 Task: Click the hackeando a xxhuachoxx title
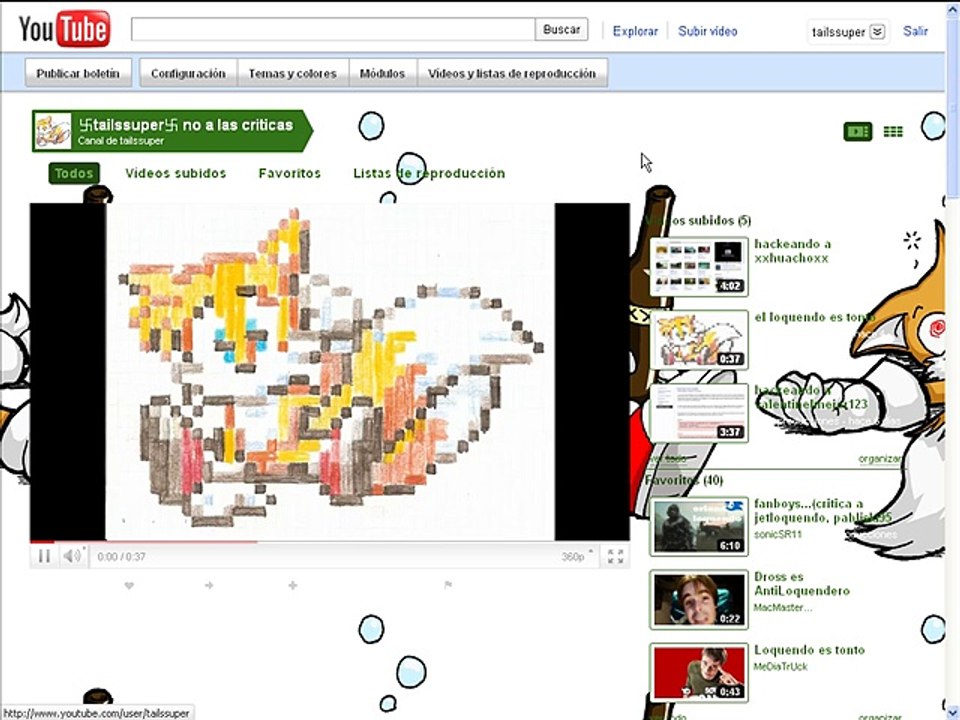click(x=793, y=251)
